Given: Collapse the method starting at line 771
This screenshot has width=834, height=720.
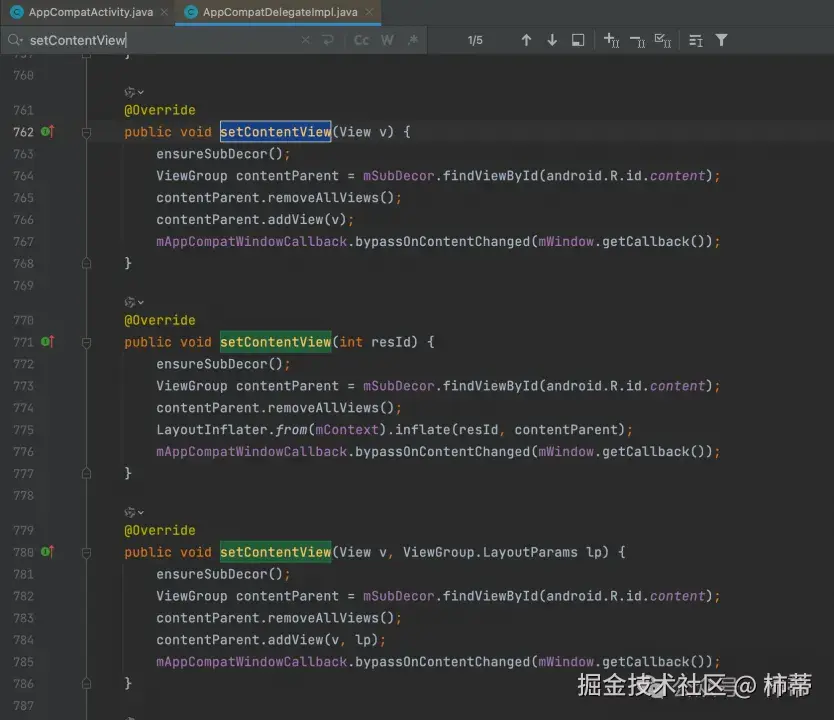Looking at the screenshot, I should [x=86, y=342].
